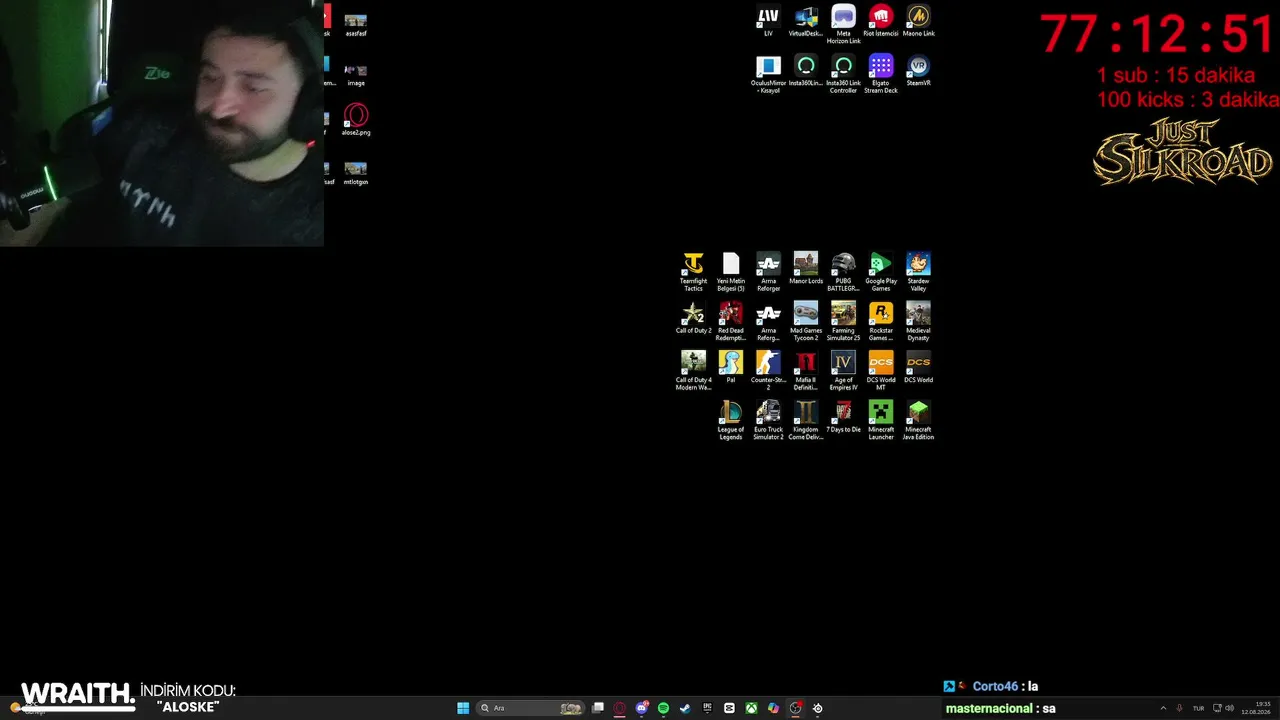Screen dimensions: 1280x720
Task: Select the Call of Duty 2 shortcut
Action: [693, 318]
